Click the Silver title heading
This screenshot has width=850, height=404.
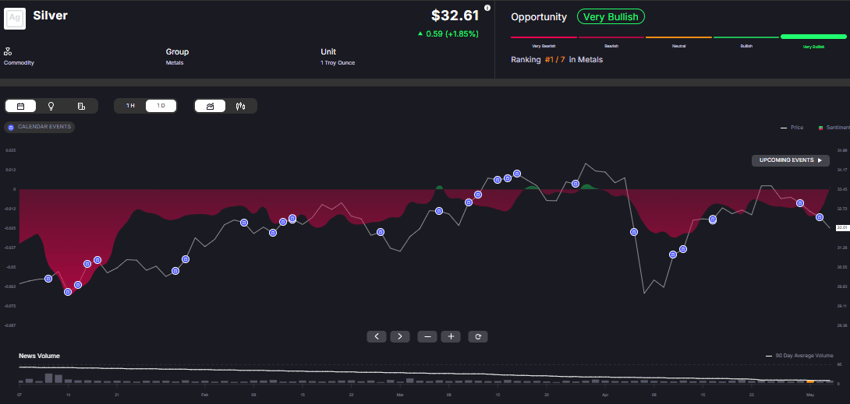(50, 15)
